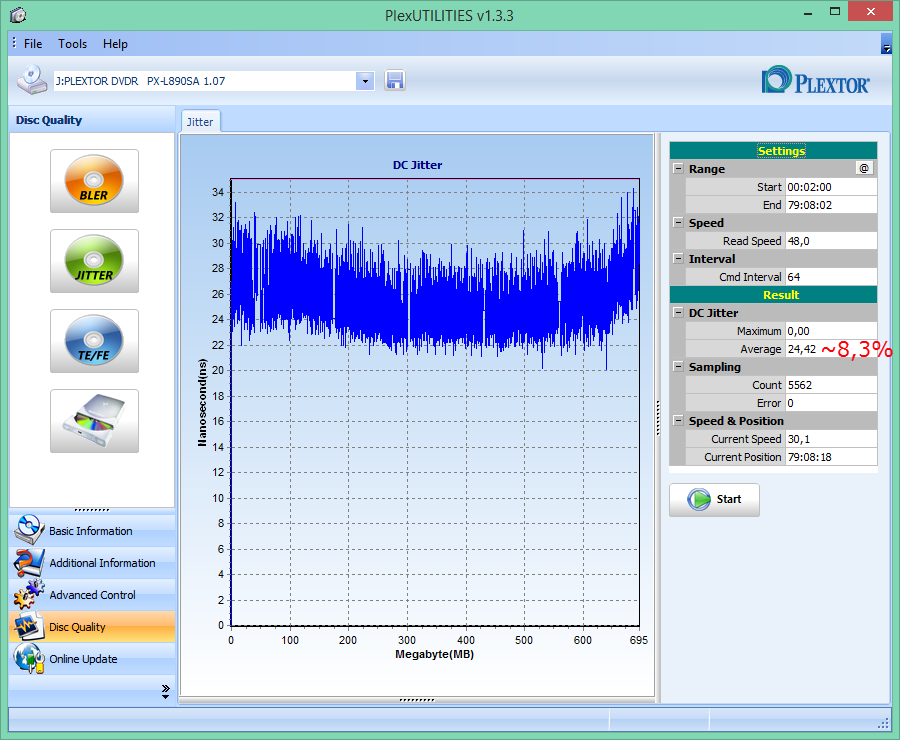
Task: Click the PlexUTILITIES title bar app icon
Action: point(18,14)
